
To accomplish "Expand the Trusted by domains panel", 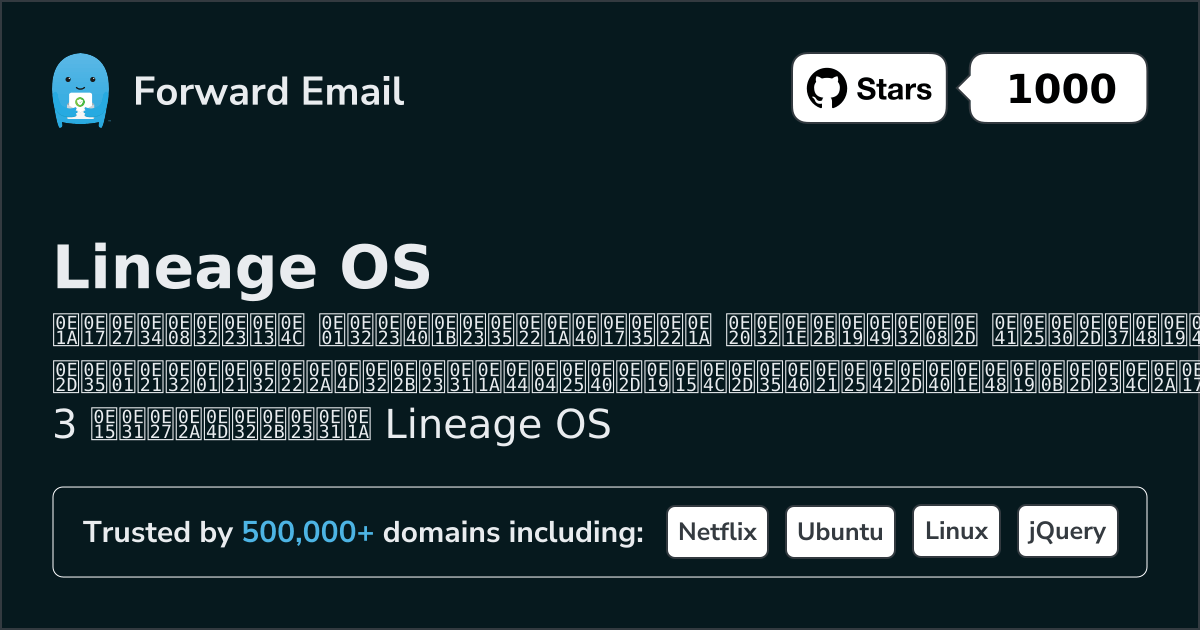I will pyautogui.click(x=600, y=531).
